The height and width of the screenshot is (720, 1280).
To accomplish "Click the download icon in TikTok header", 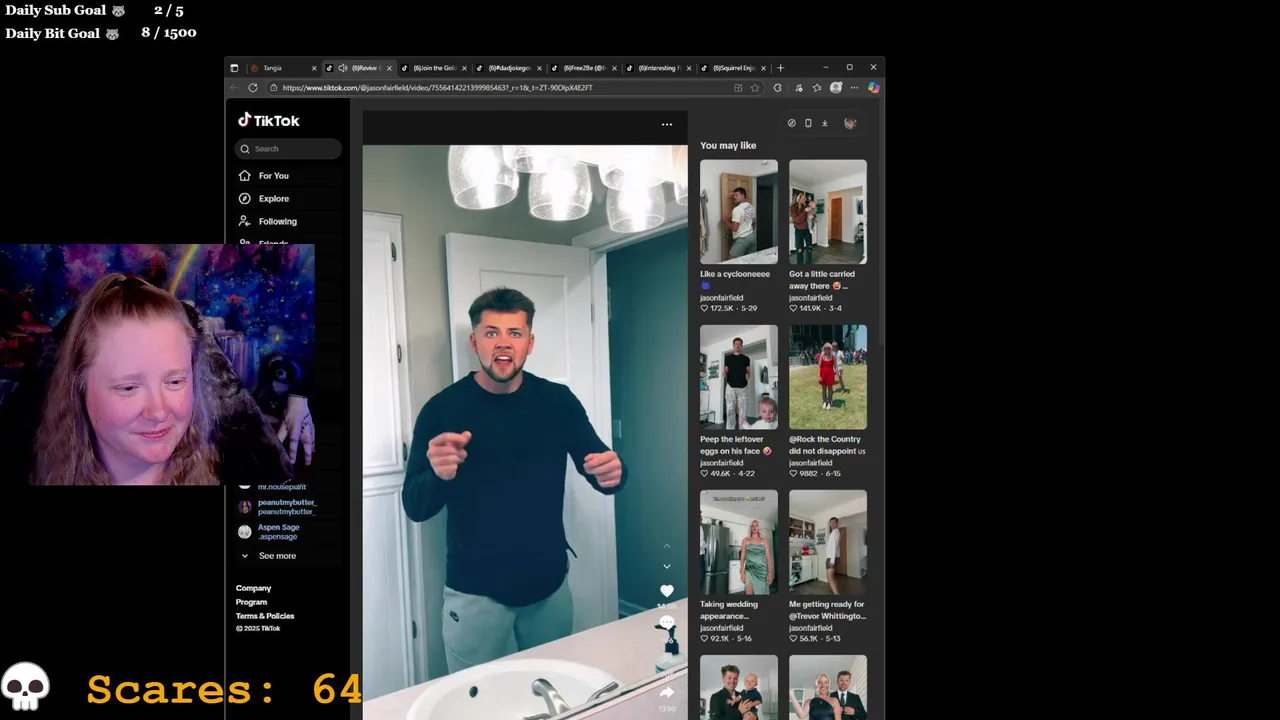I will coord(825,123).
